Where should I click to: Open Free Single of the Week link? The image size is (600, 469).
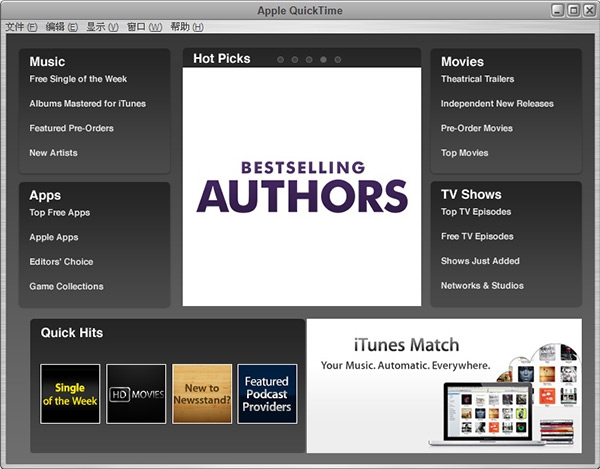point(78,79)
